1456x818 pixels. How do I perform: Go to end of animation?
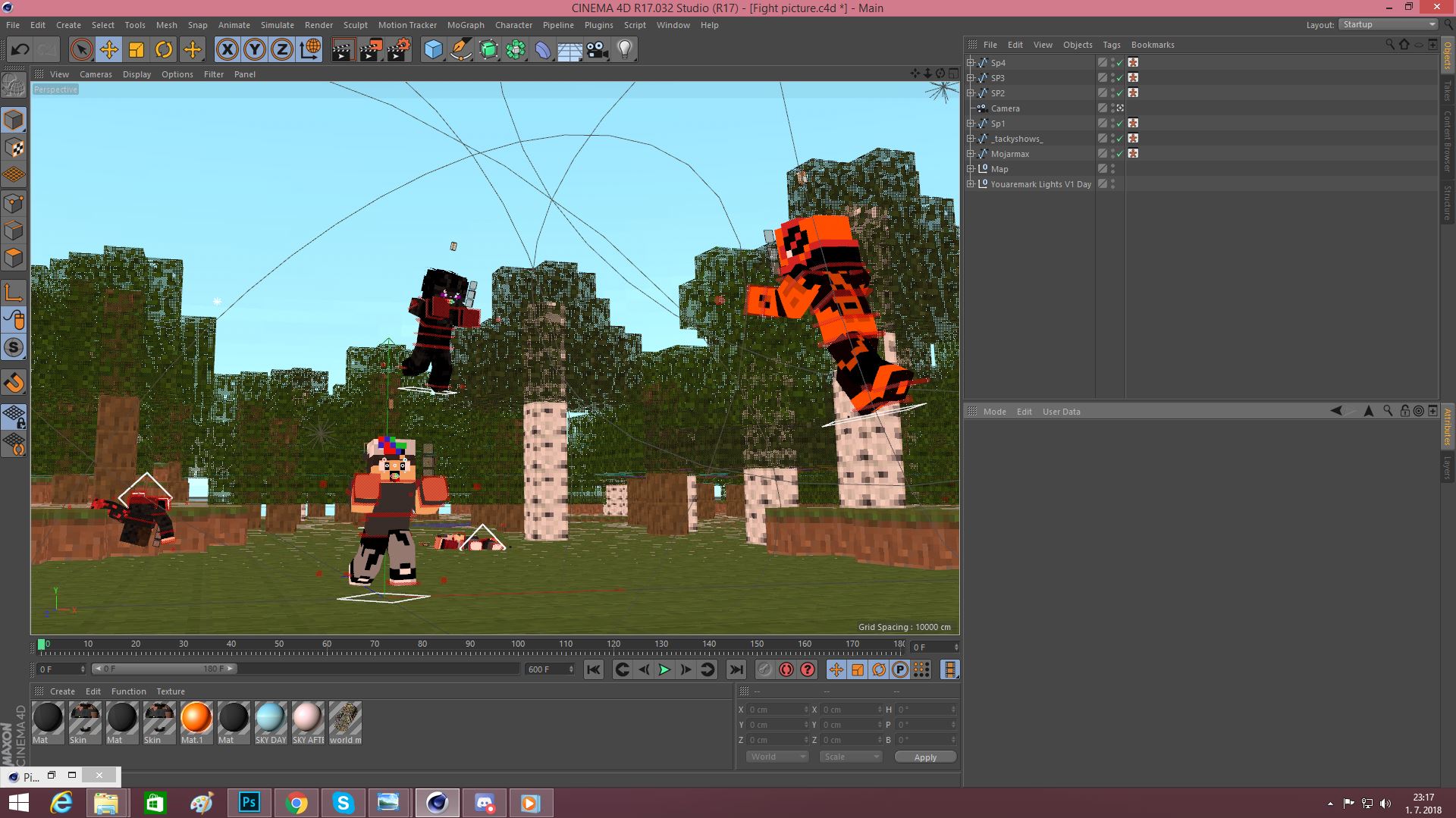click(x=736, y=669)
